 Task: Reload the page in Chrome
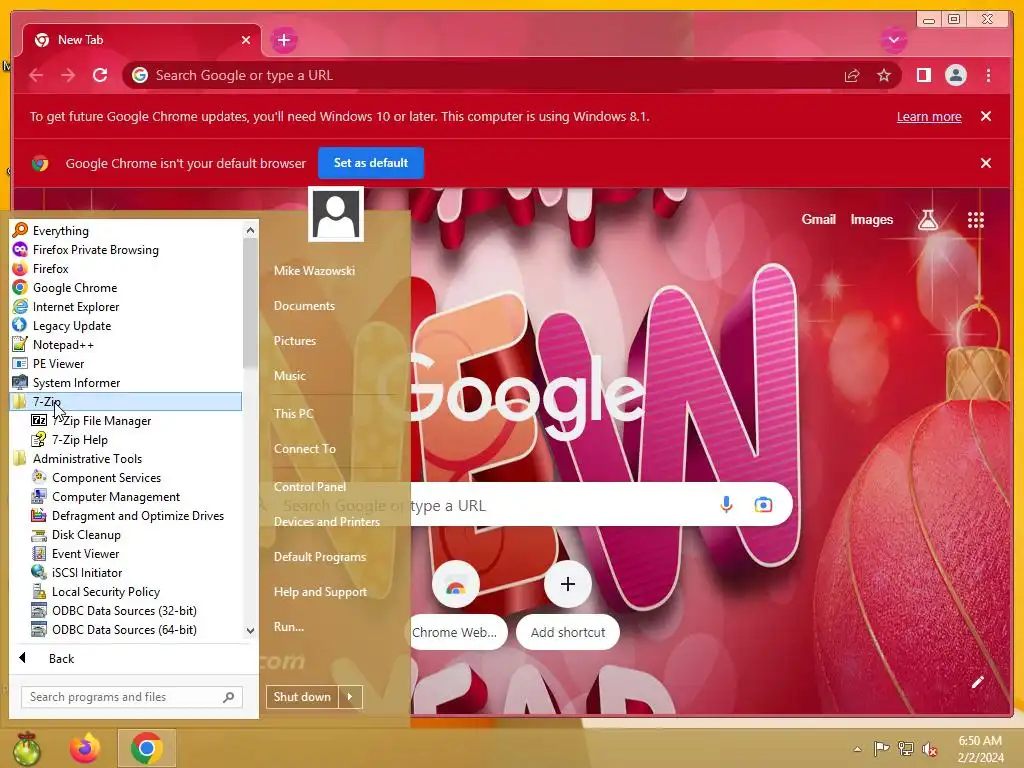(x=100, y=75)
